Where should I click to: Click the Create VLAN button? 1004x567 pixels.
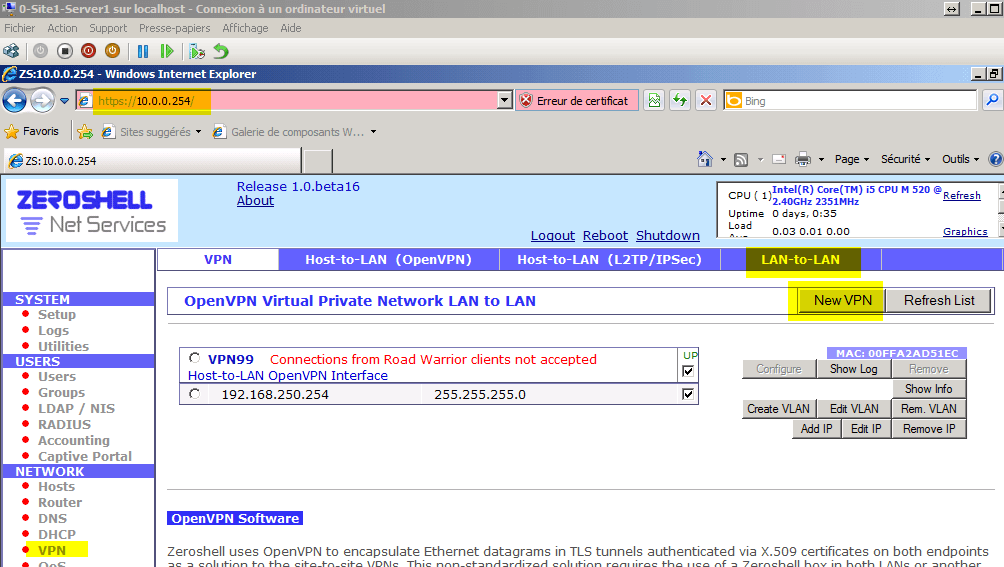click(x=778, y=409)
